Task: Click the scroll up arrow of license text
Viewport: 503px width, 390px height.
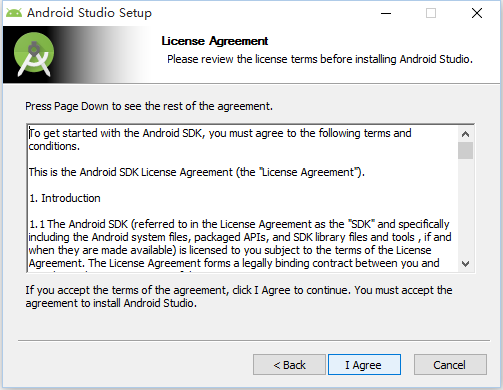Action: (465, 134)
